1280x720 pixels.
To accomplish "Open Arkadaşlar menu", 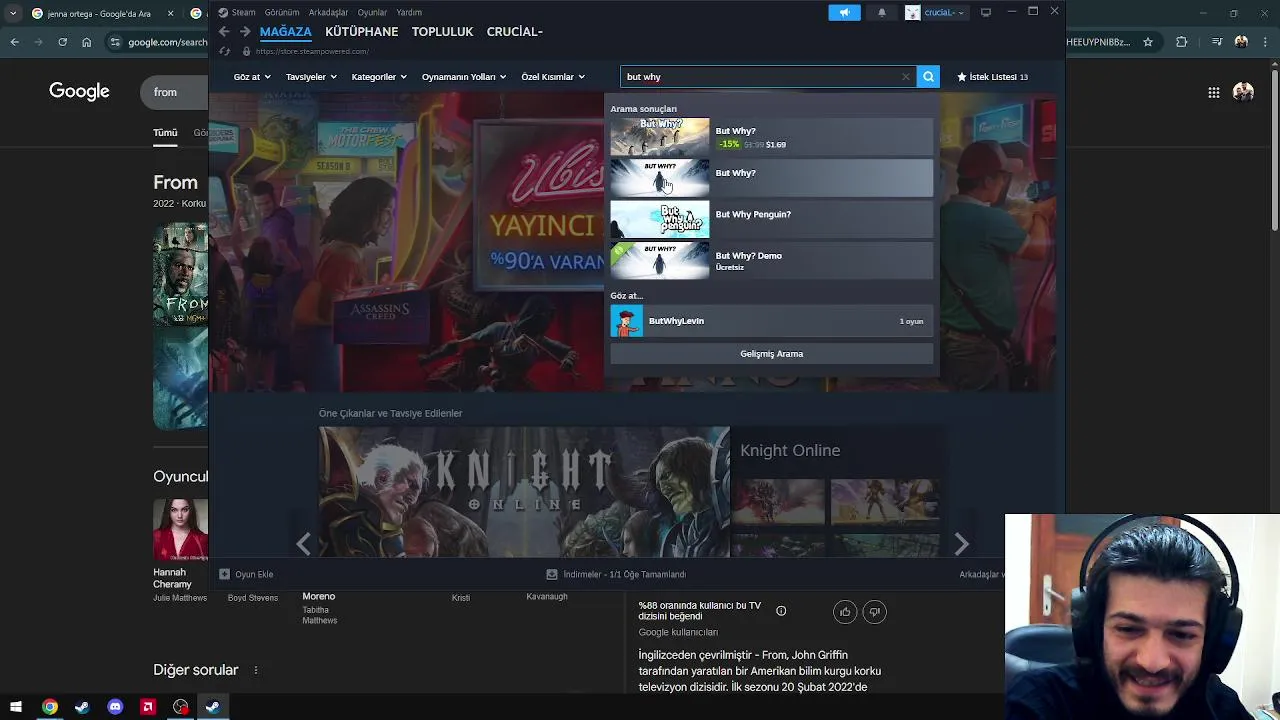I will [x=328, y=12].
